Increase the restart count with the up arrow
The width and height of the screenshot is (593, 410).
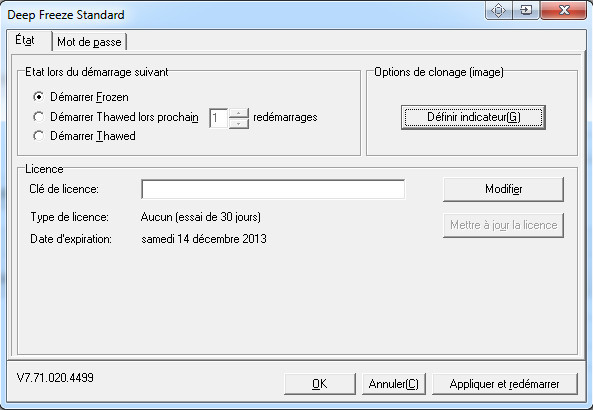point(239,113)
